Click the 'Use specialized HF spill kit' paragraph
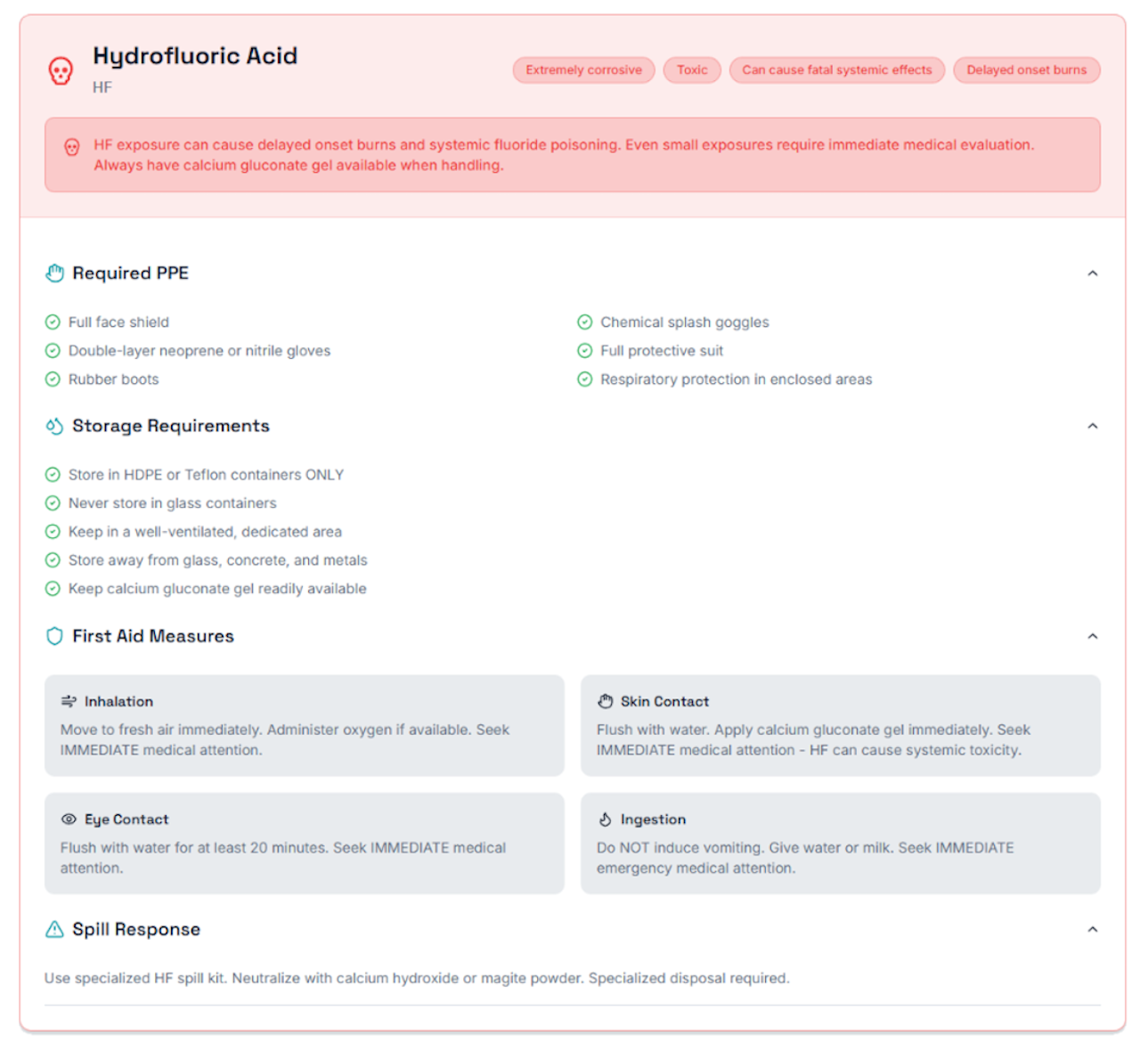Screen dimensions: 1148x1044 tap(417, 978)
